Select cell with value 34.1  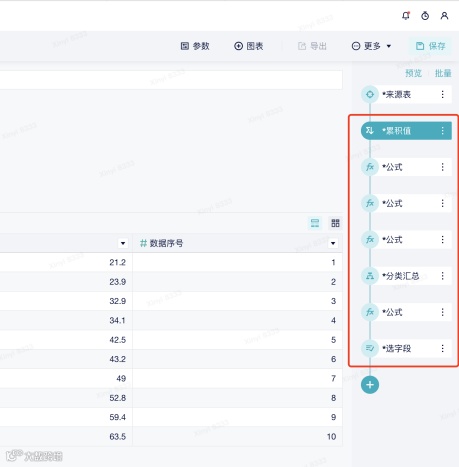tap(66, 321)
